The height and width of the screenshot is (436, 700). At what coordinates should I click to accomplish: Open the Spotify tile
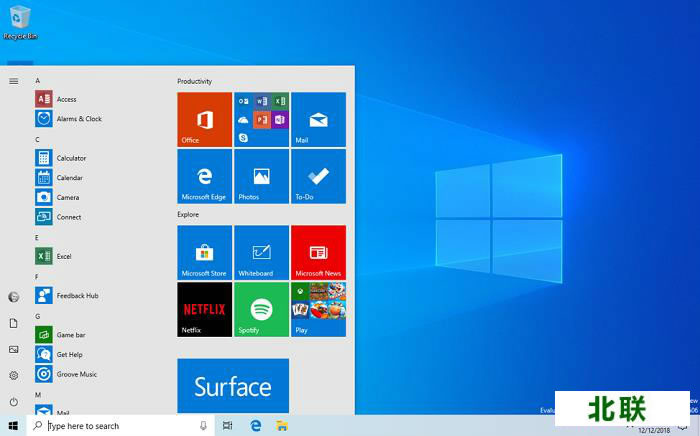(261, 309)
